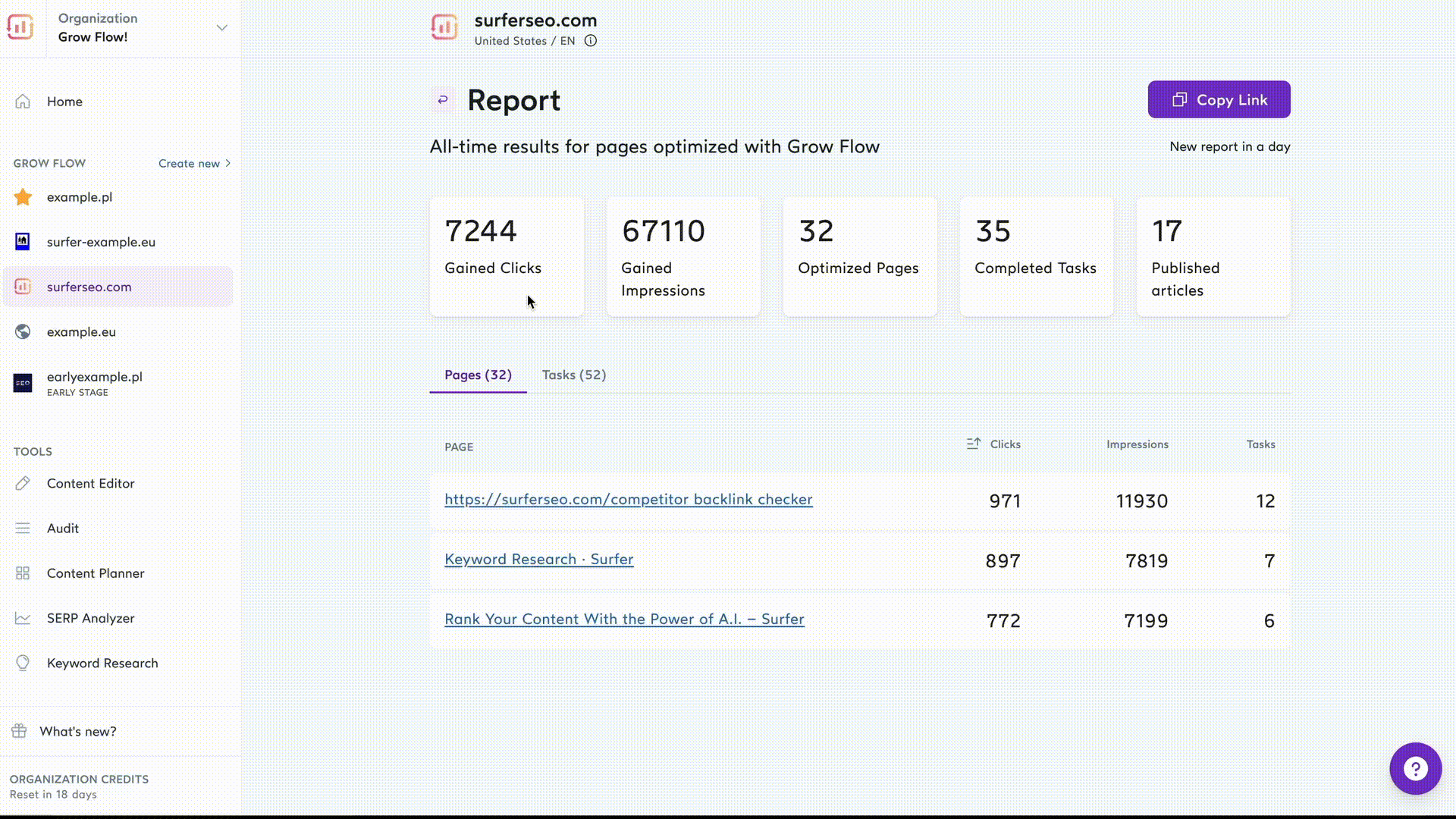
Task: Click the Grow Flow organization icon
Action: [21, 27]
